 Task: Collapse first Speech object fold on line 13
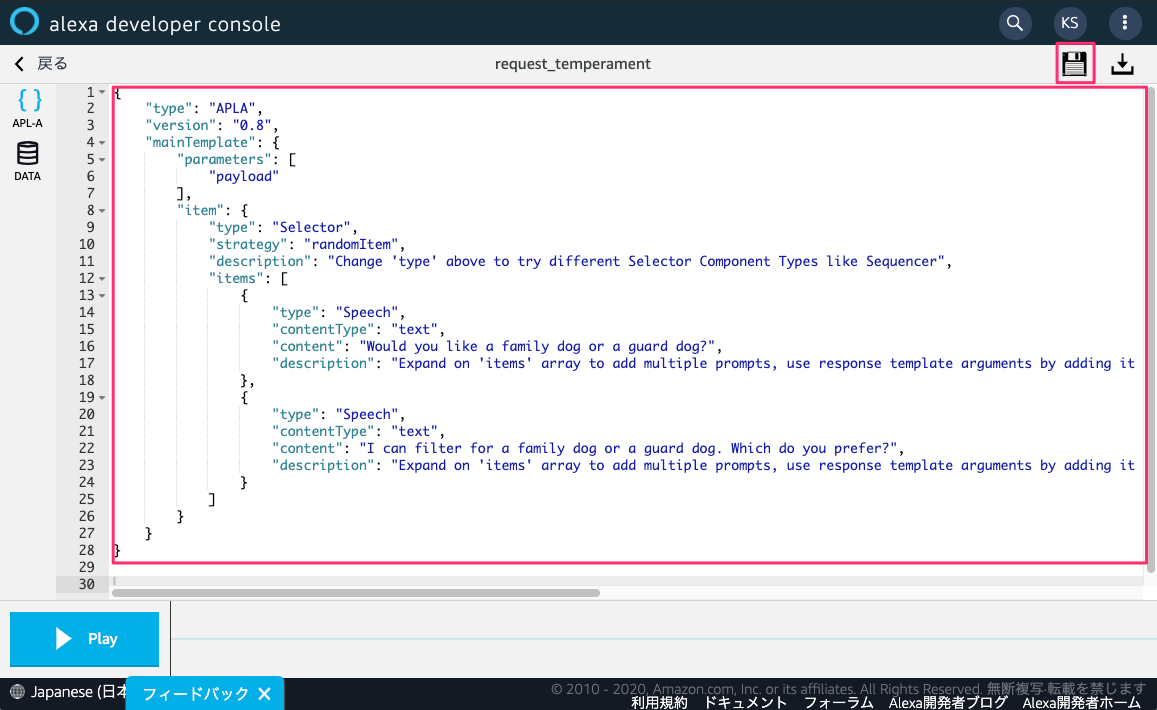(x=102, y=295)
